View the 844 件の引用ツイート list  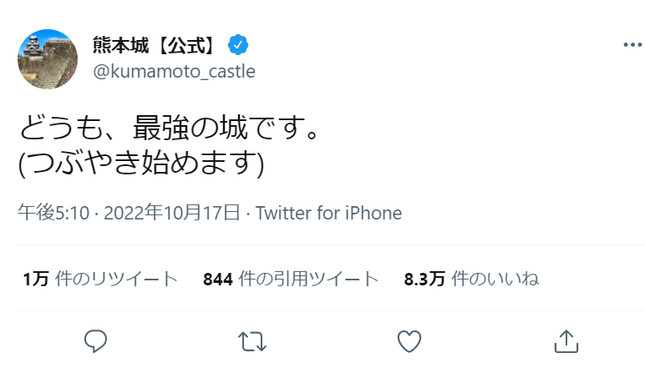pos(291,279)
